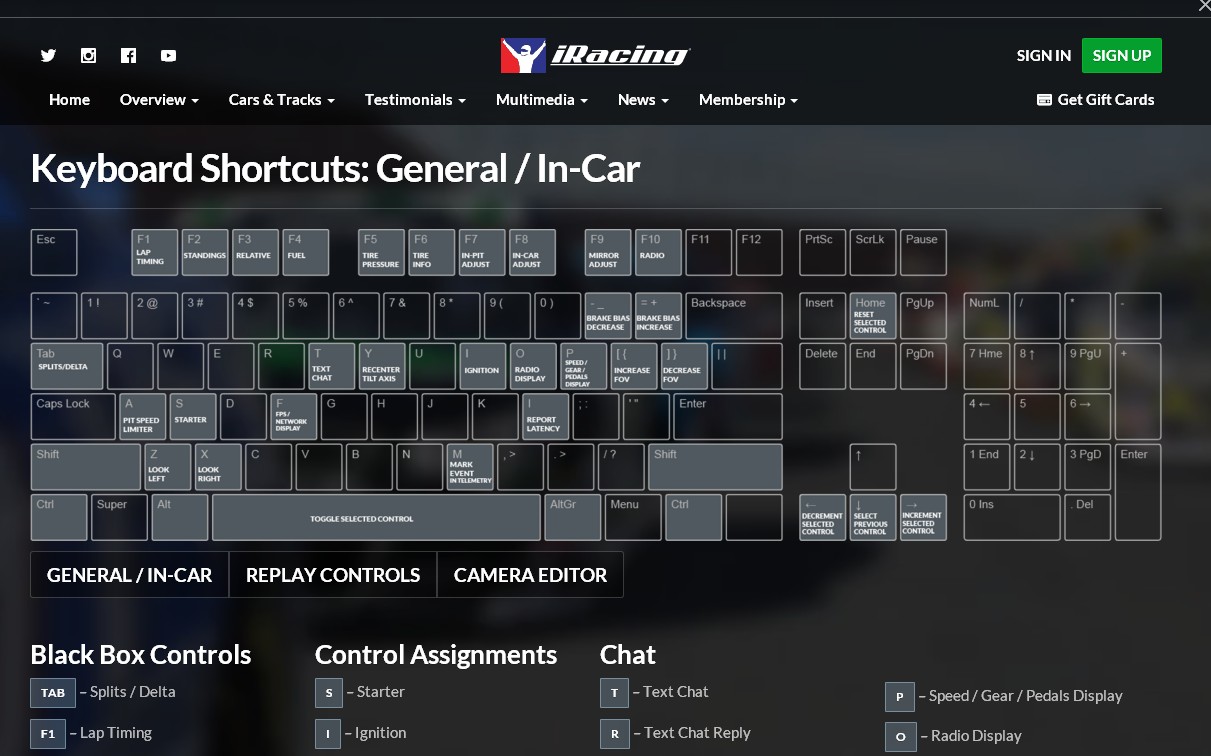
Task: Select the GENERAL / IN-CAR tab
Action: pyautogui.click(x=130, y=575)
